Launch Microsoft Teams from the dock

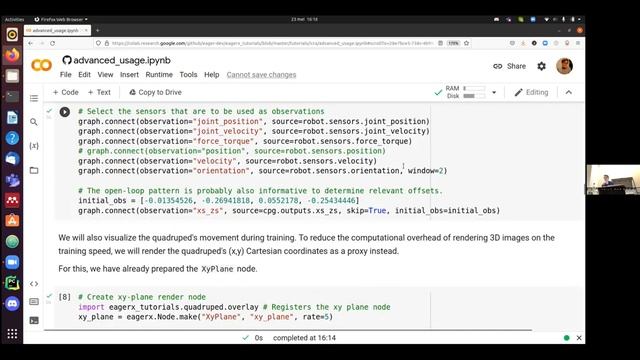[x=12, y=179]
